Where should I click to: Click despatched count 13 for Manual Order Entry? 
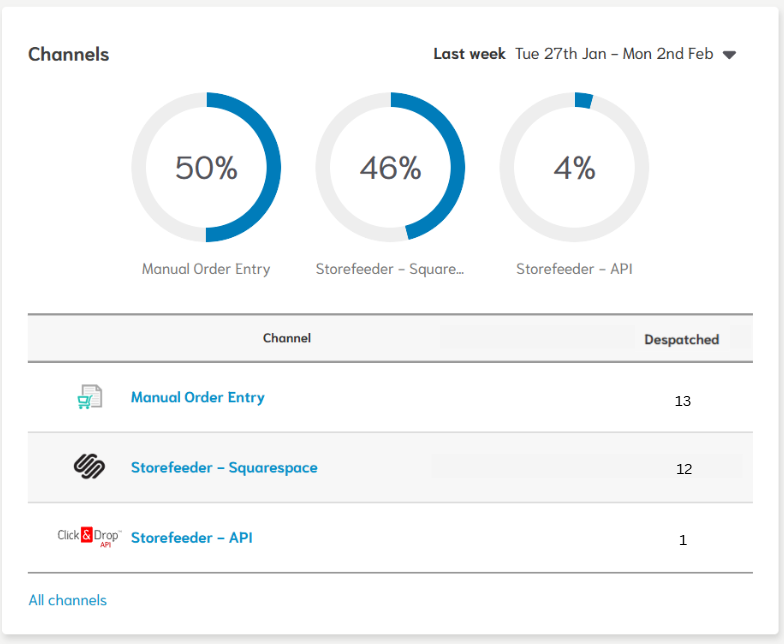(x=683, y=401)
